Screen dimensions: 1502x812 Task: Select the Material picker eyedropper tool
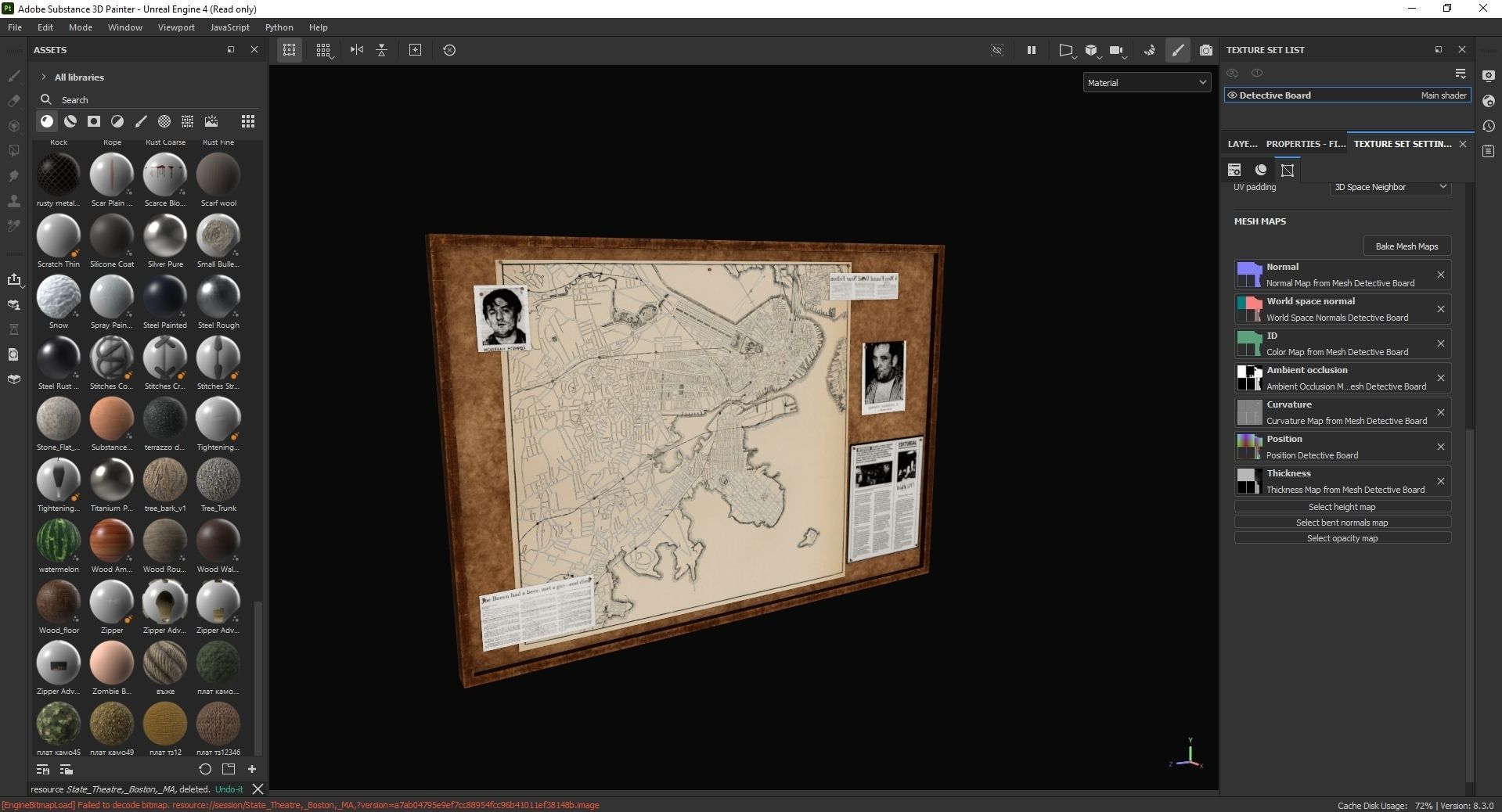[13, 226]
